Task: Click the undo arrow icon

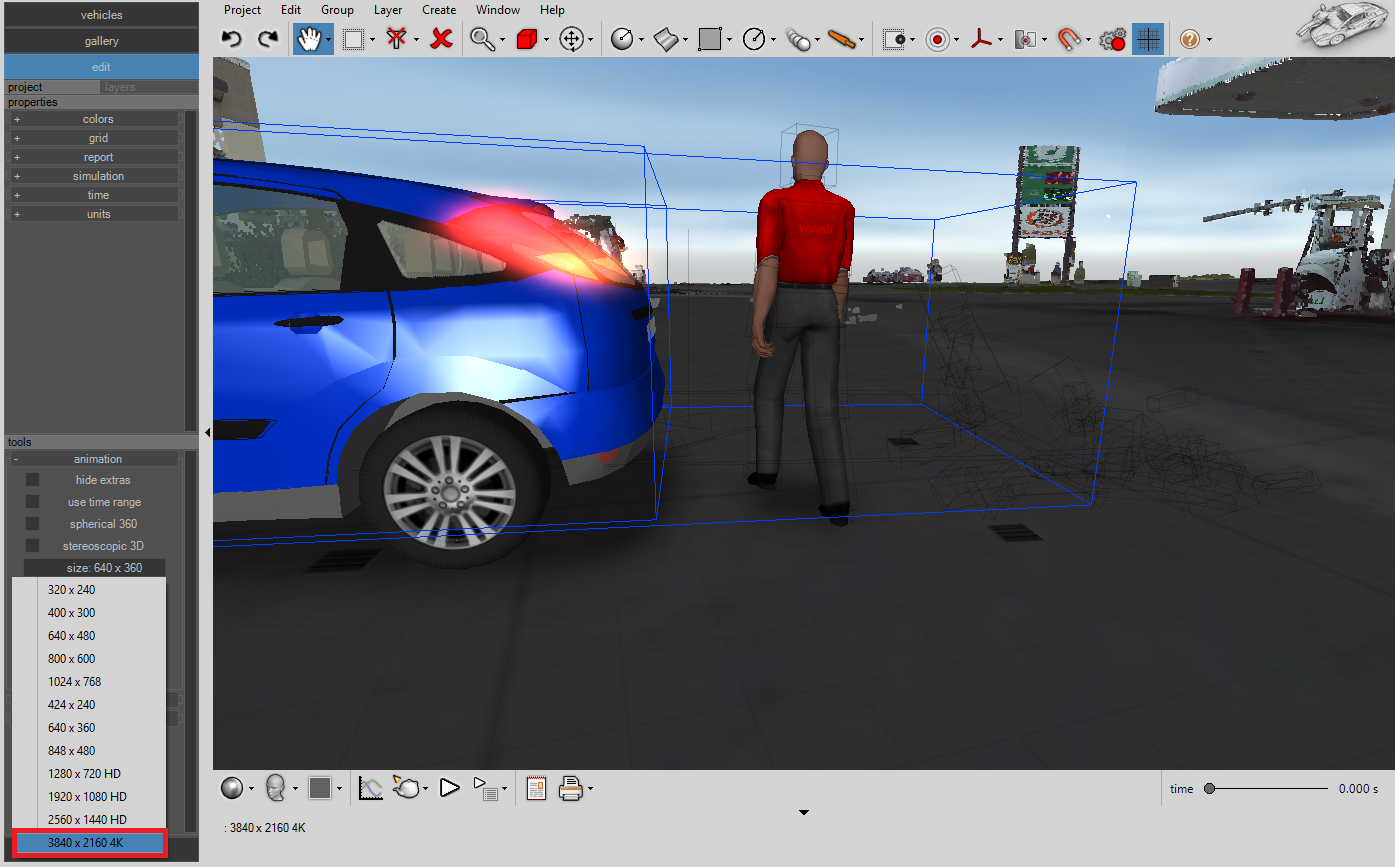Action: (232, 39)
